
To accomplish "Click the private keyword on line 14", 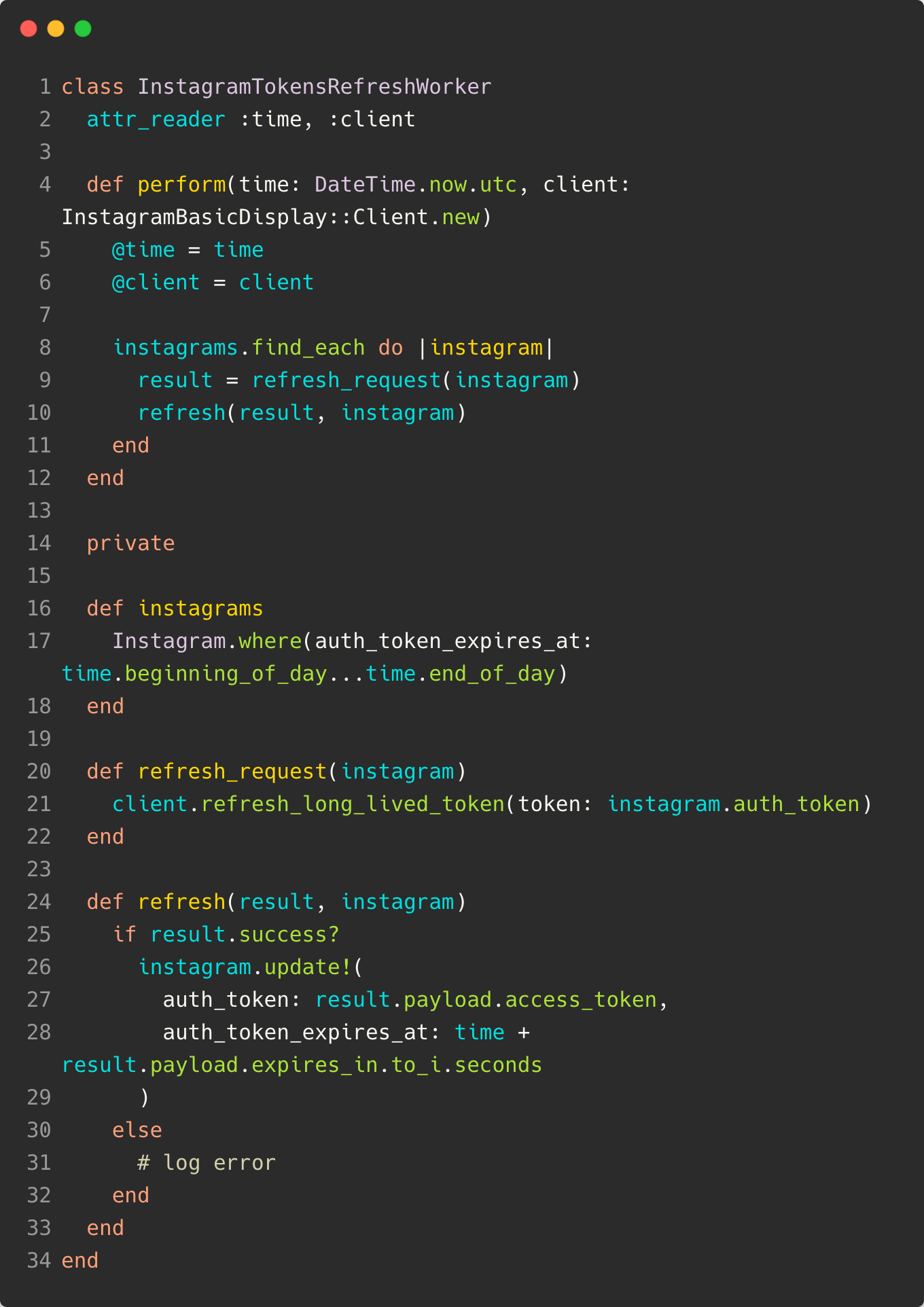I will 130,543.
